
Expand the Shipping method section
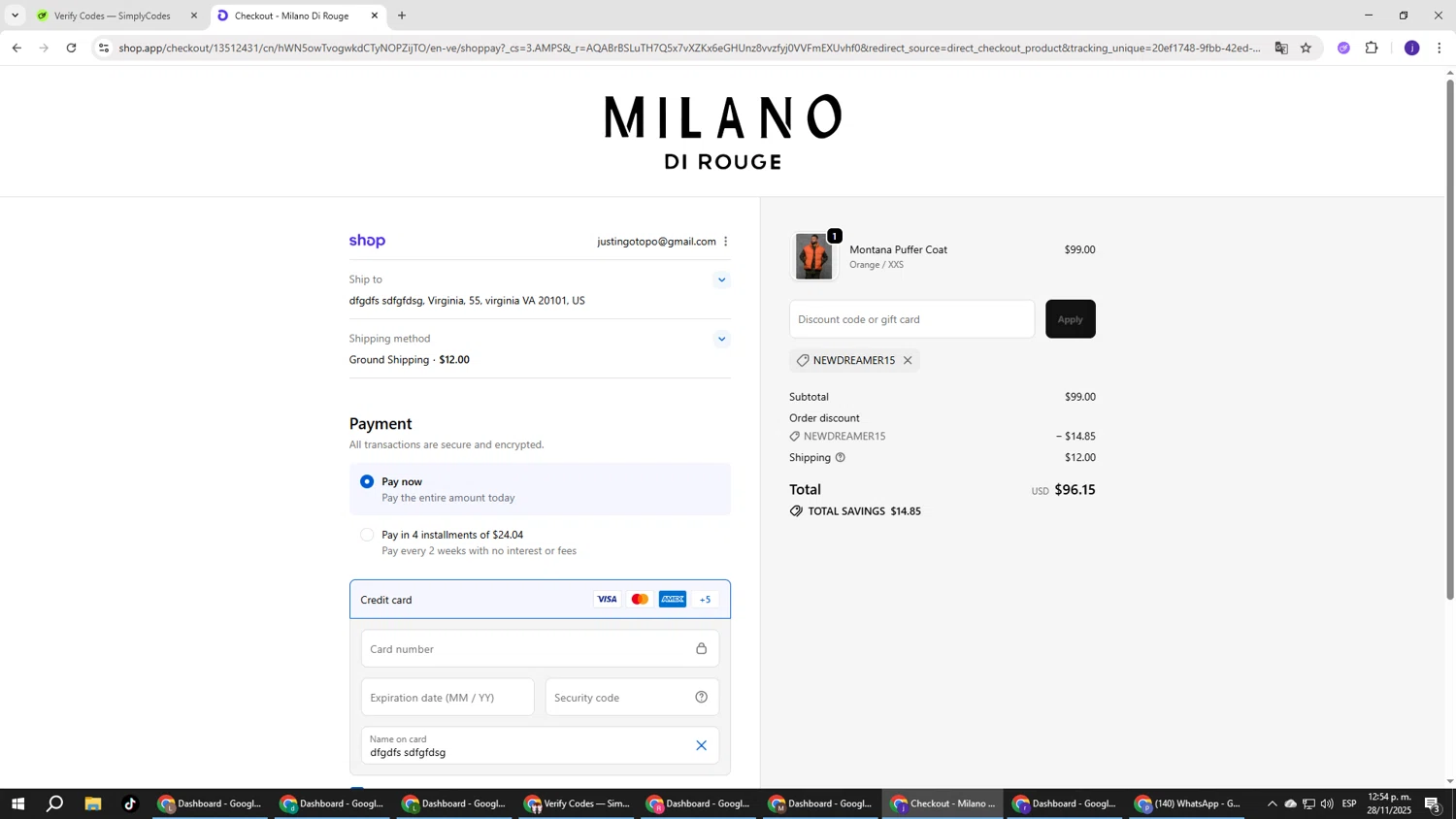(721, 340)
